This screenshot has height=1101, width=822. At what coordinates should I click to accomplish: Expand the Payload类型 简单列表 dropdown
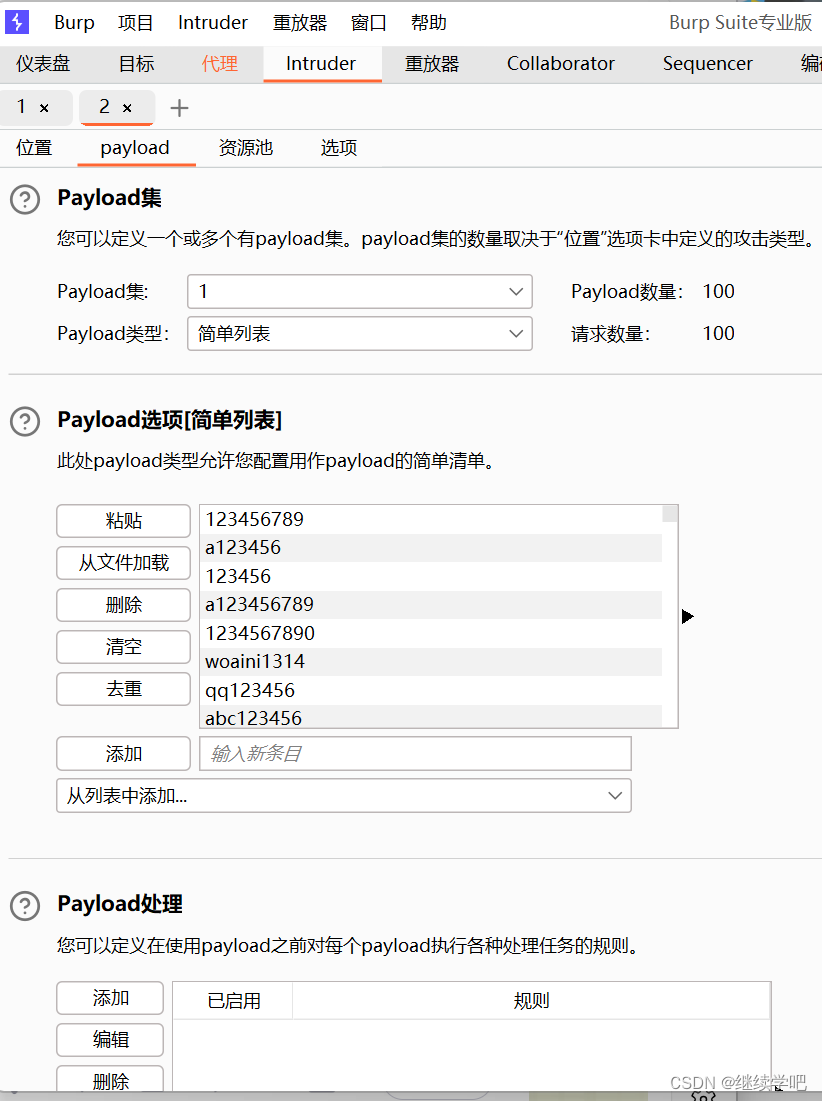pyautogui.click(x=359, y=334)
